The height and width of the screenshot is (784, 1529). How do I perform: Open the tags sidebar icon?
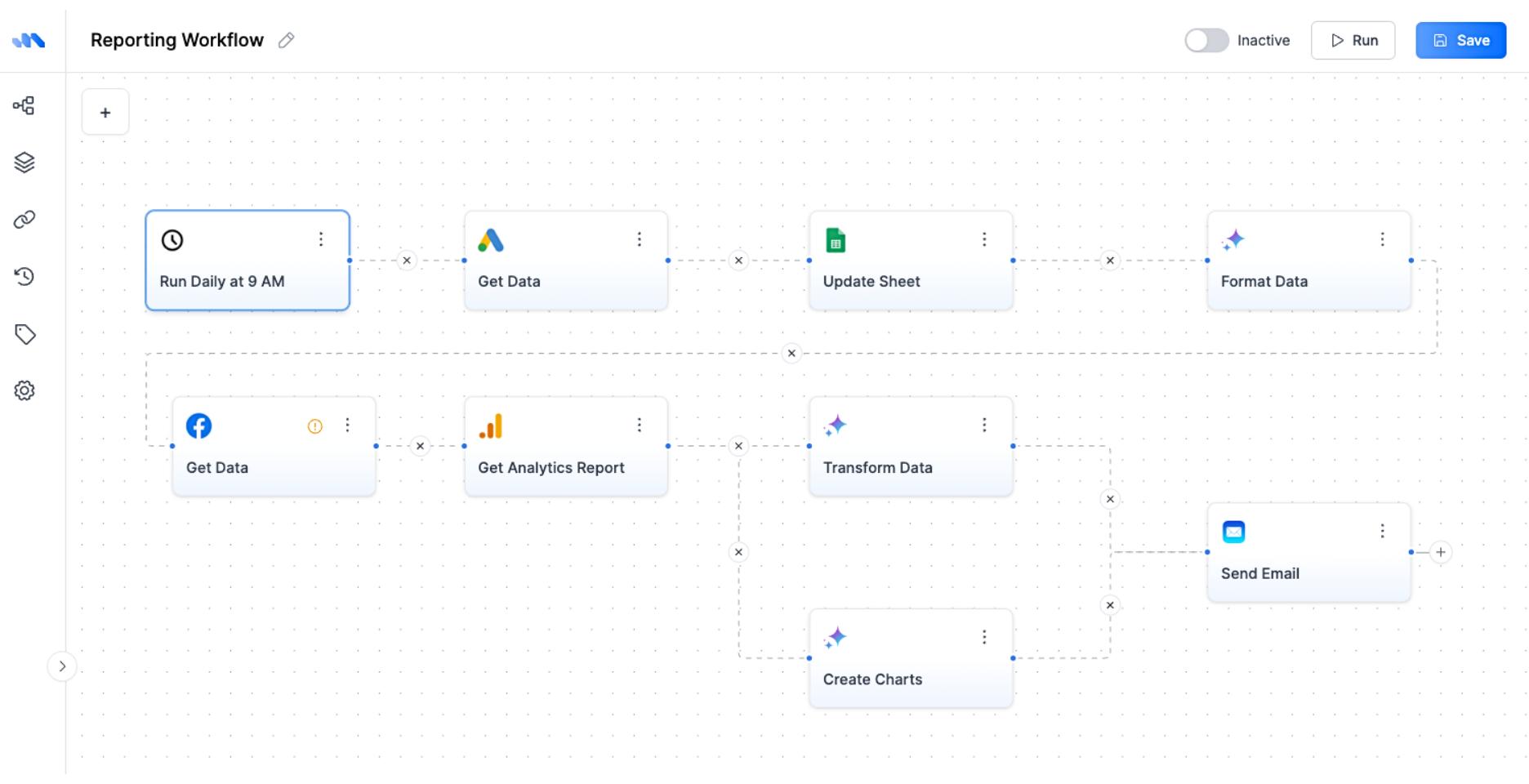25,334
